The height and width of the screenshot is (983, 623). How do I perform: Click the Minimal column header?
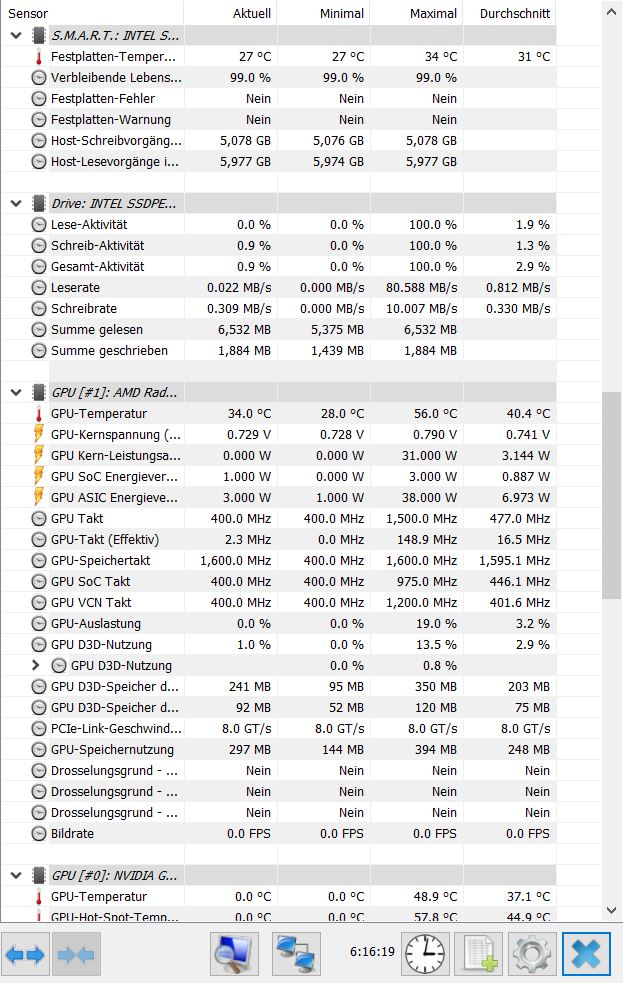tap(323, 13)
